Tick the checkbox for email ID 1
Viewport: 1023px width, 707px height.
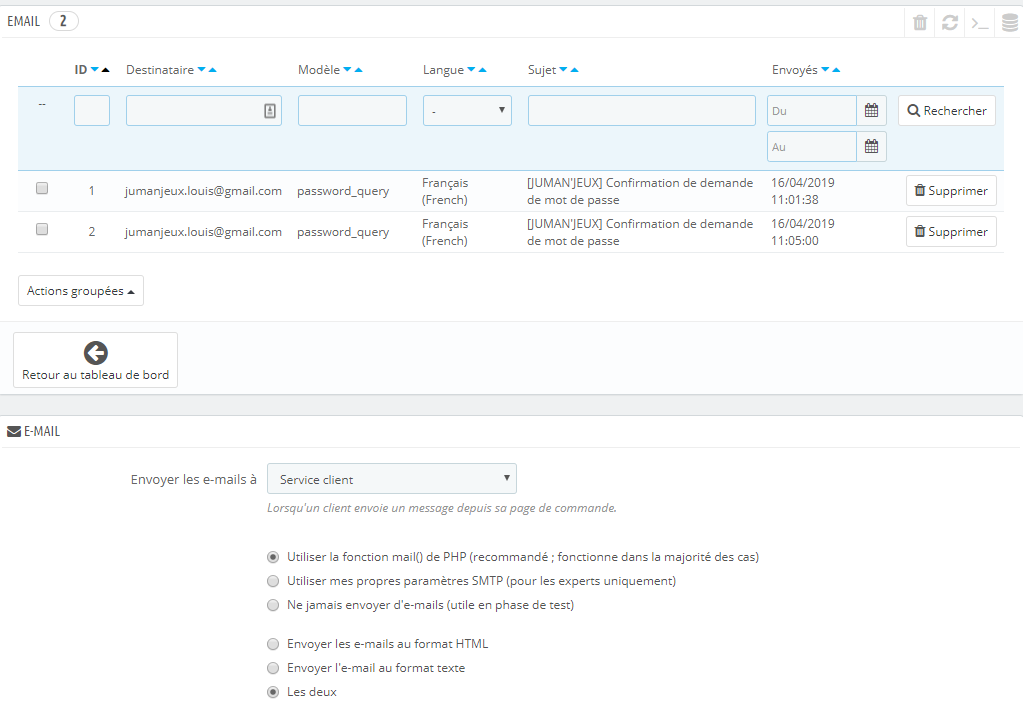42,188
